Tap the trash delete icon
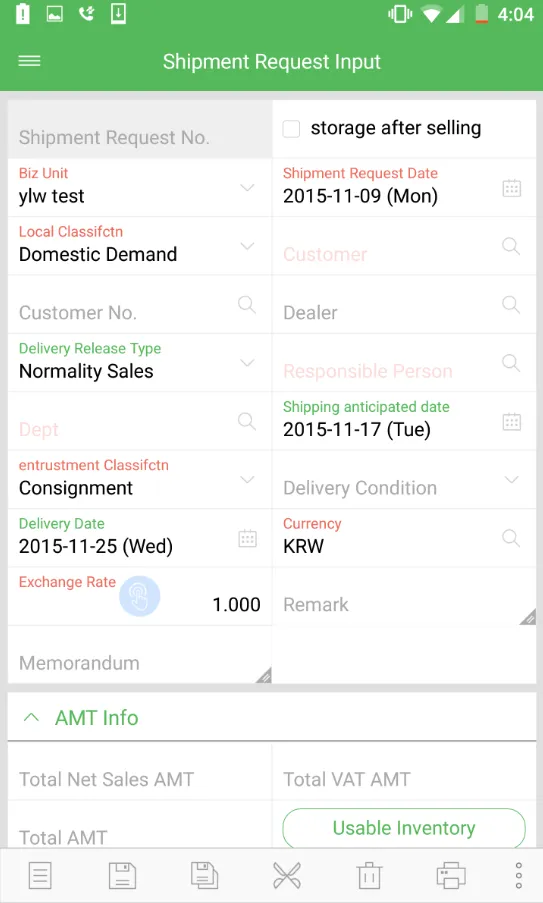Screen dimensions: 543x903 [369, 876]
